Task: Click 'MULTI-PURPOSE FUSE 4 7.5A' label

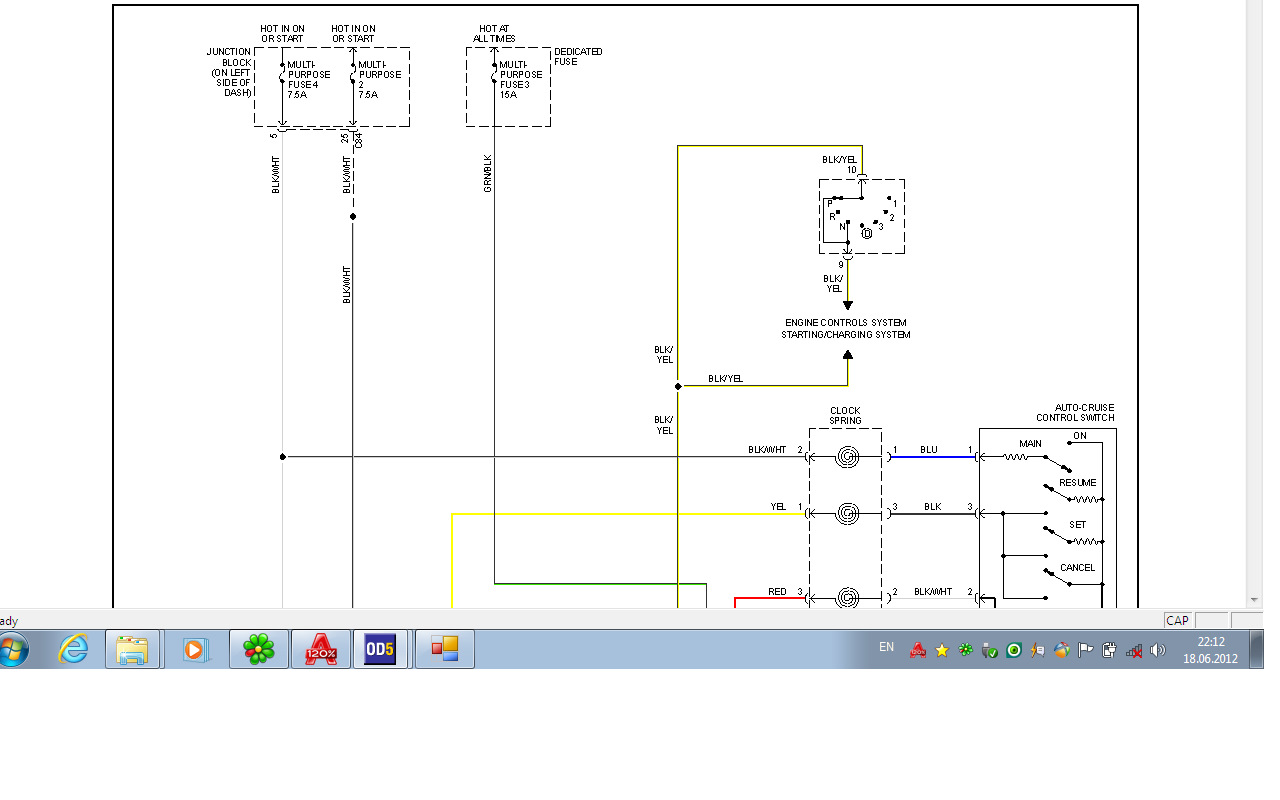Action: point(308,79)
